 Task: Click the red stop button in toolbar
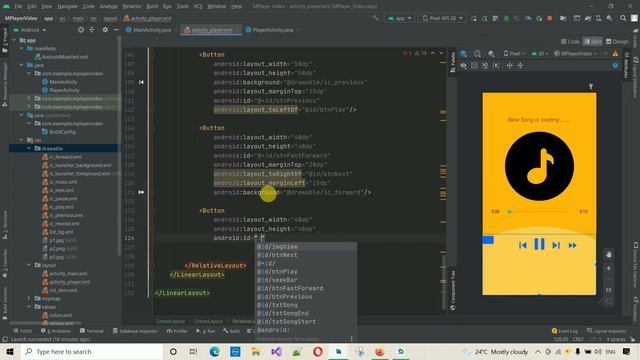tap(550, 18)
